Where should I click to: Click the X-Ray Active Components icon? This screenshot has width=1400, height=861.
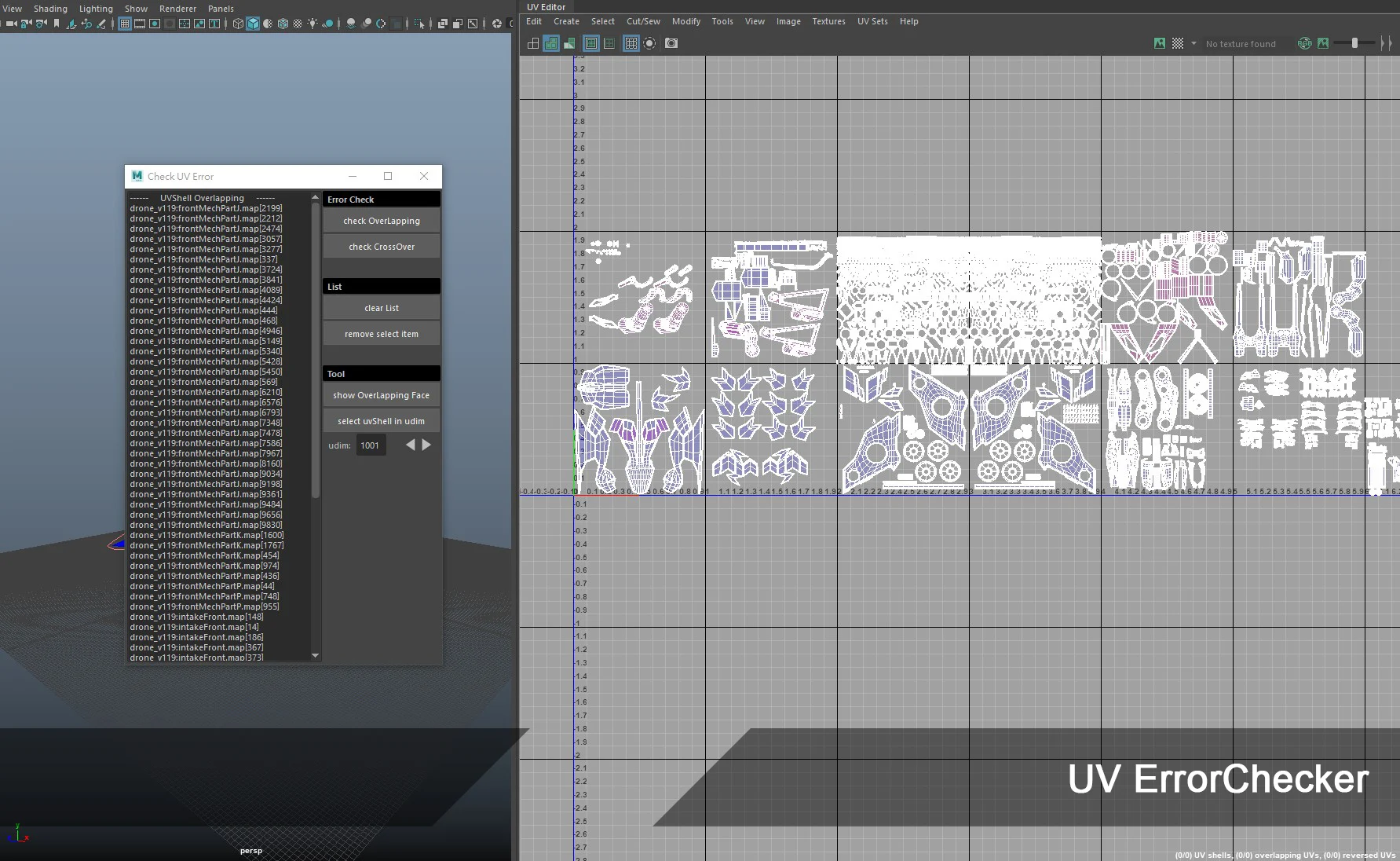[x=458, y=24]
